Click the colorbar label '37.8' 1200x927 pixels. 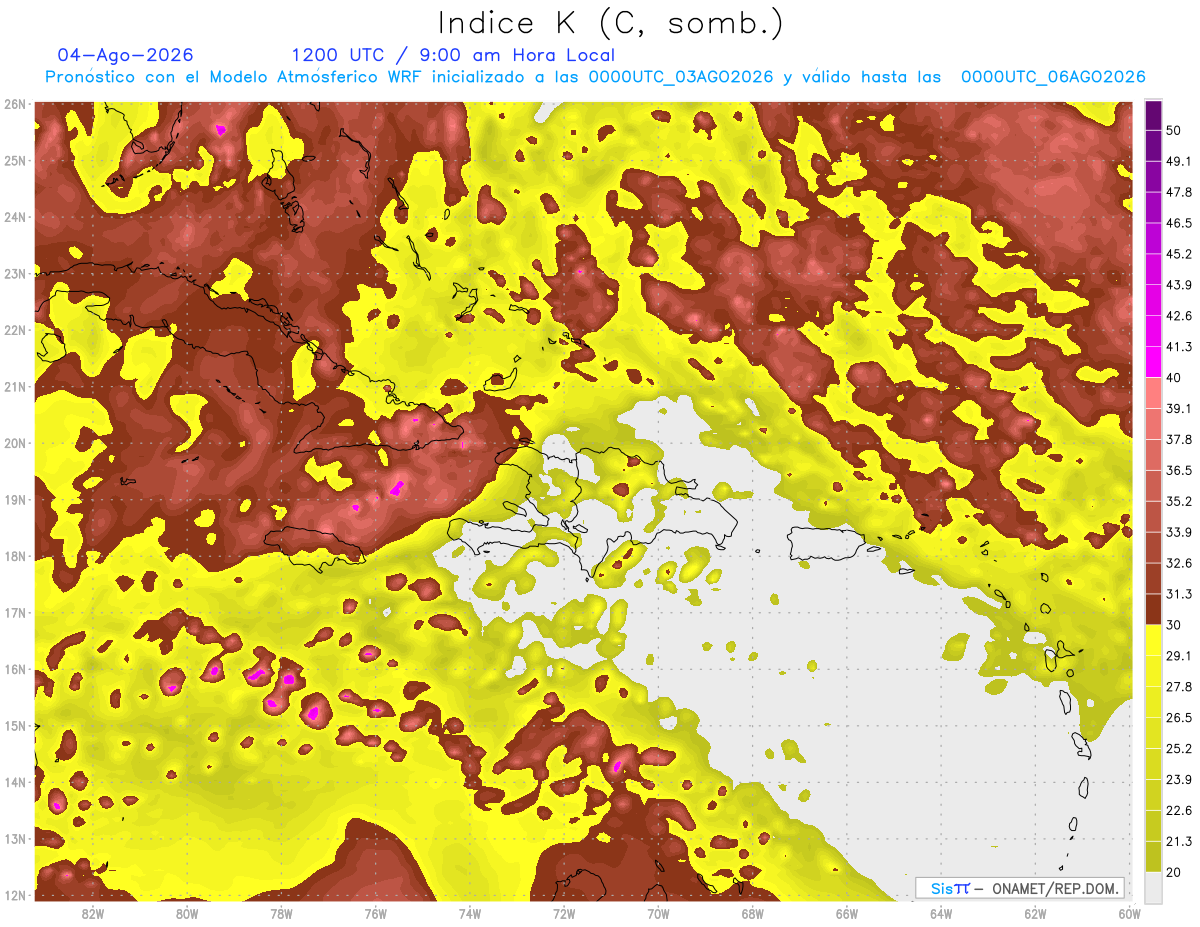(x=1179, y=439)
